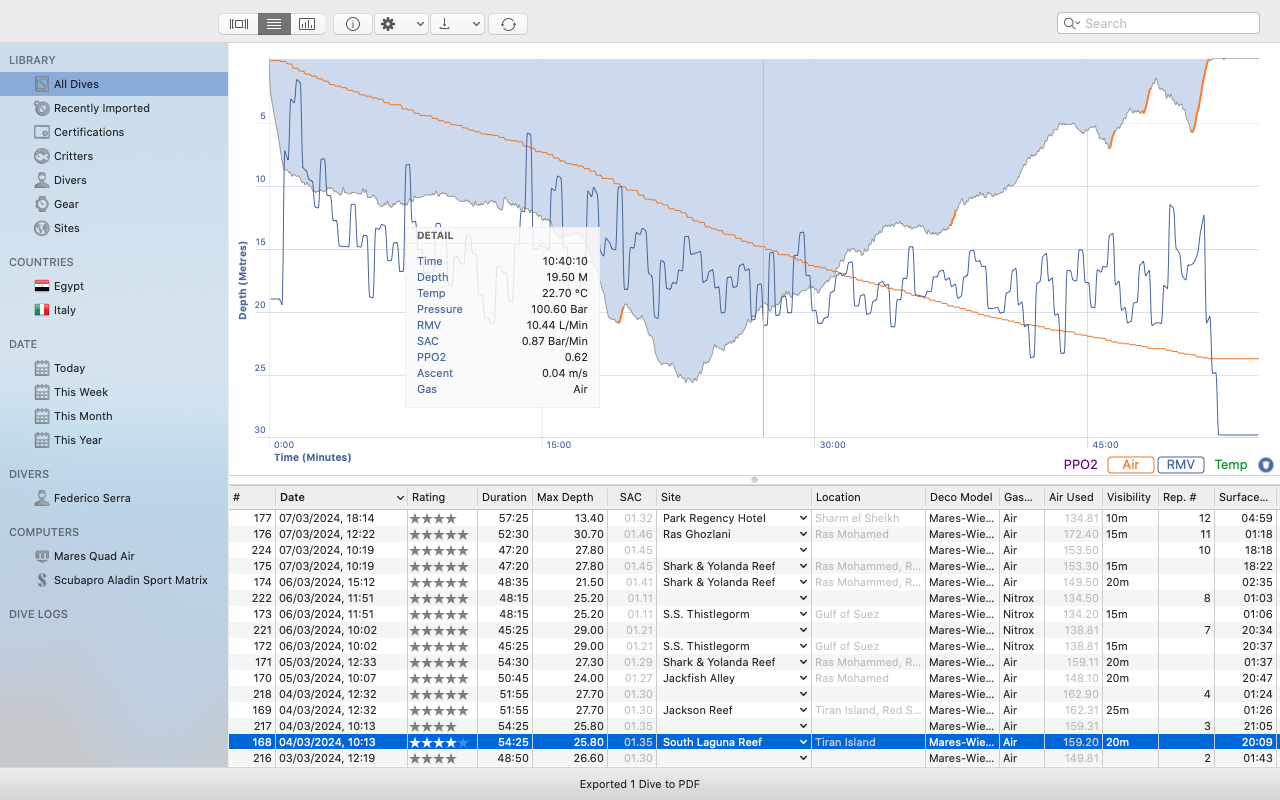The image size is (1280, 800).
Task: Filter dives by Egypt
Action: click(69, 286)
